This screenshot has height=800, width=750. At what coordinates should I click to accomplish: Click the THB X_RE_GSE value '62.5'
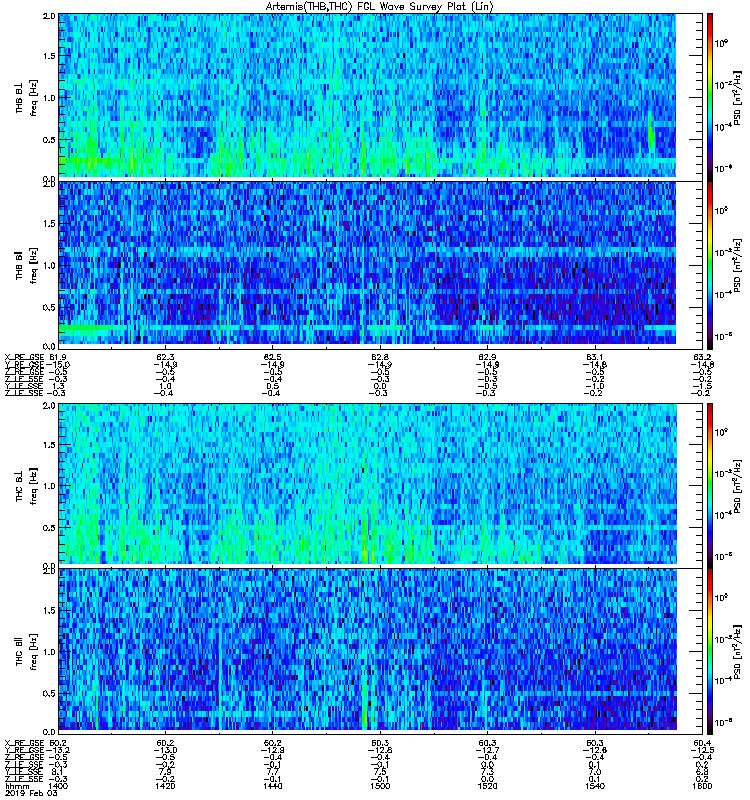pyautogui.click(x=273, y=357)
